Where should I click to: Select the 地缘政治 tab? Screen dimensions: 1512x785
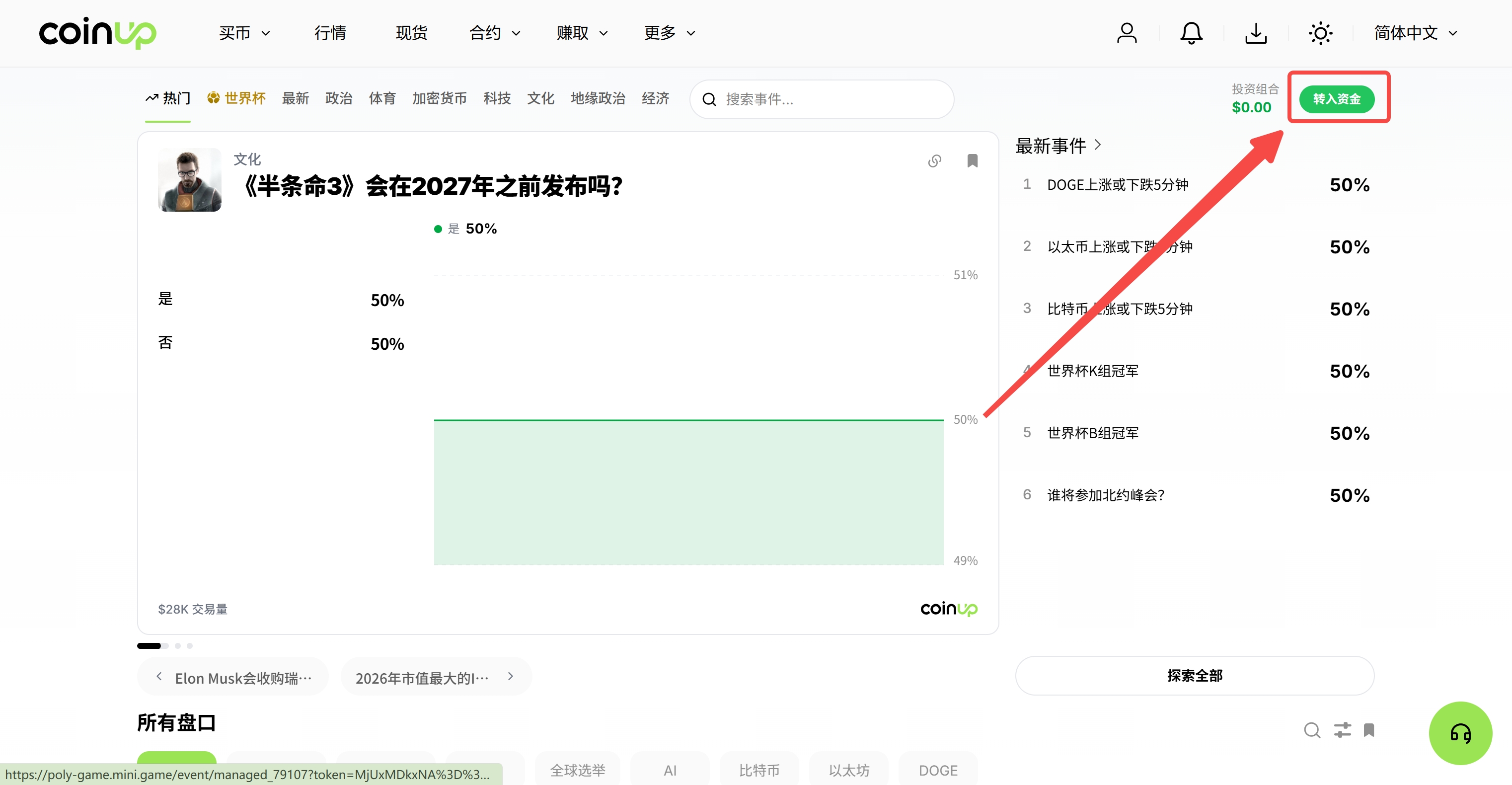click(598, 98)
